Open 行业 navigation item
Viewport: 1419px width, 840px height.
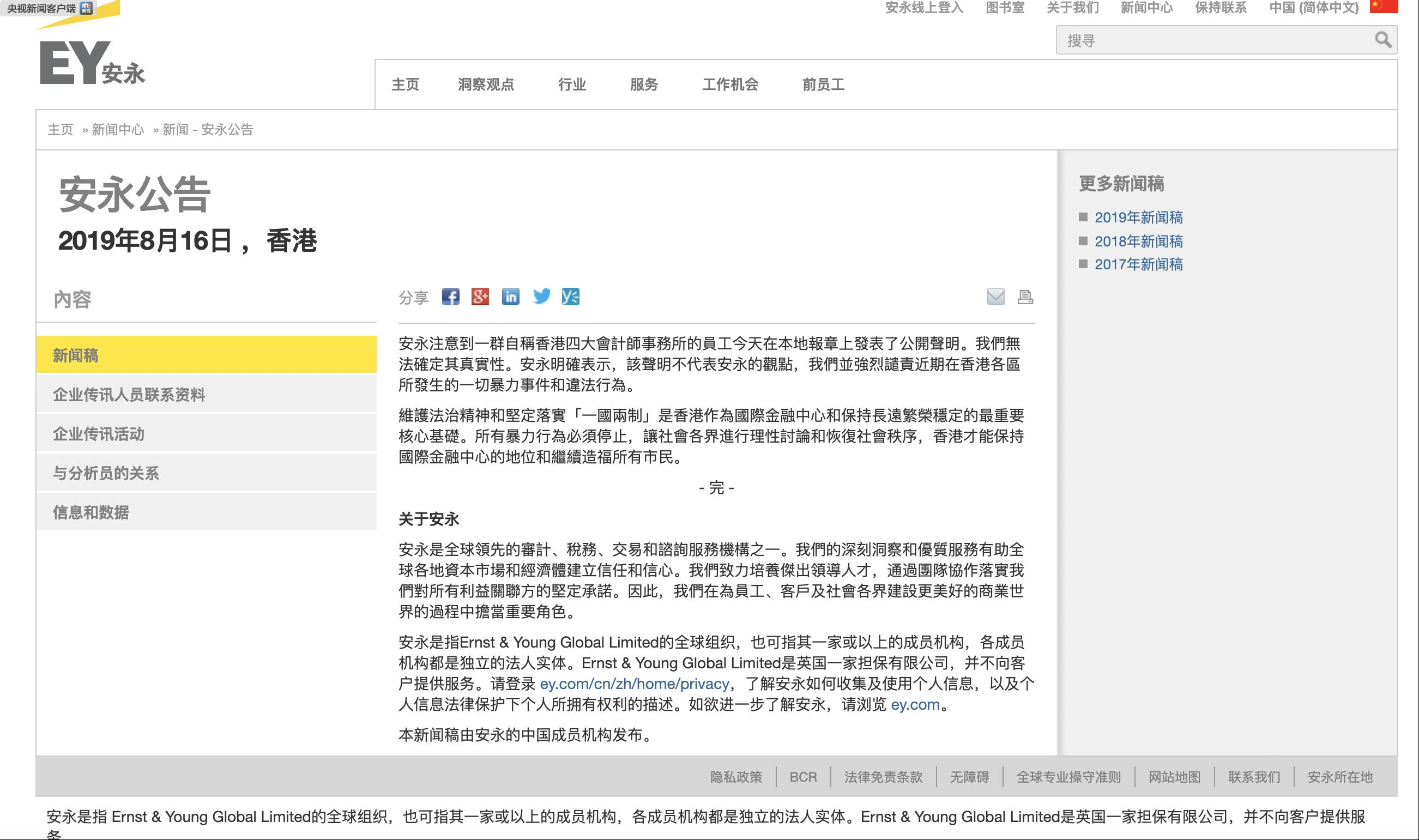point(572,85)
